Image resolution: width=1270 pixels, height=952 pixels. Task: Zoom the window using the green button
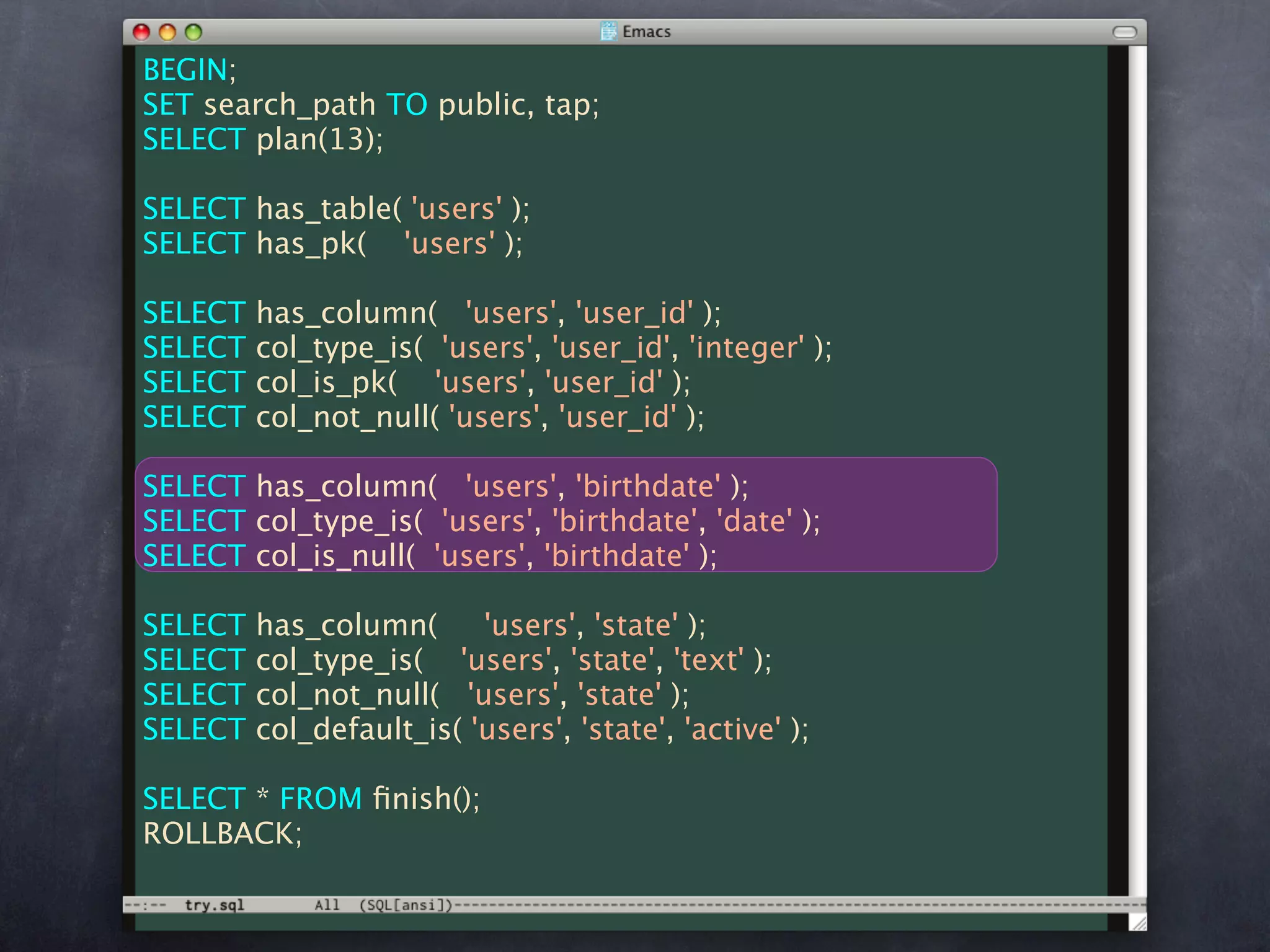pos(193,32)
